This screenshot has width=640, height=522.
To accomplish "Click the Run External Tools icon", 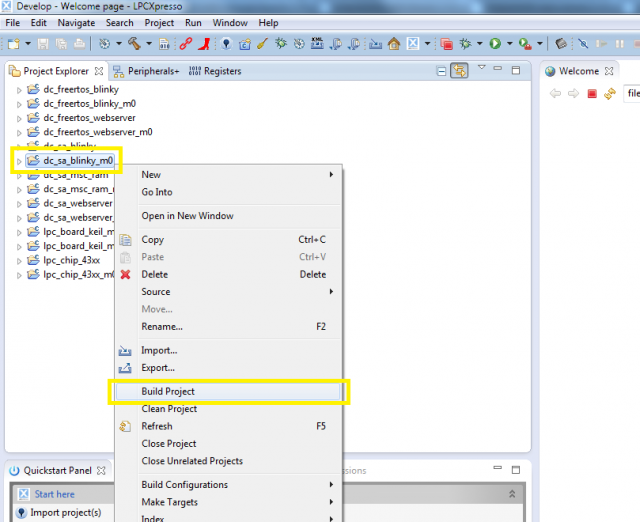I will [525, 44].
